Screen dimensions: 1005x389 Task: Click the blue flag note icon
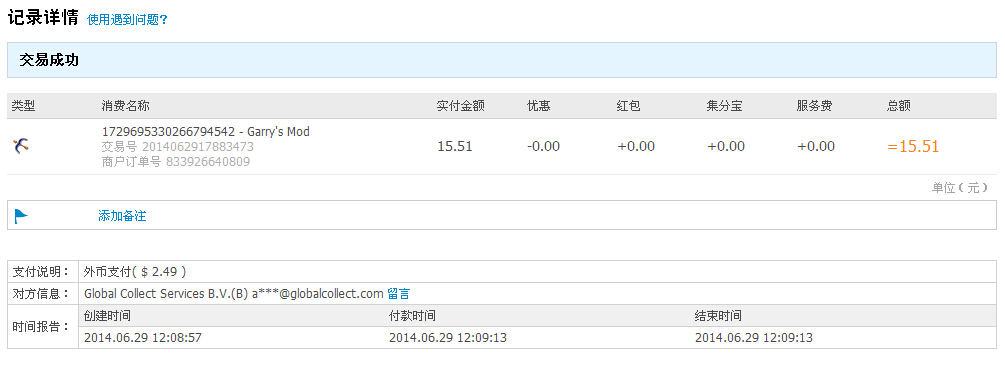21,216
